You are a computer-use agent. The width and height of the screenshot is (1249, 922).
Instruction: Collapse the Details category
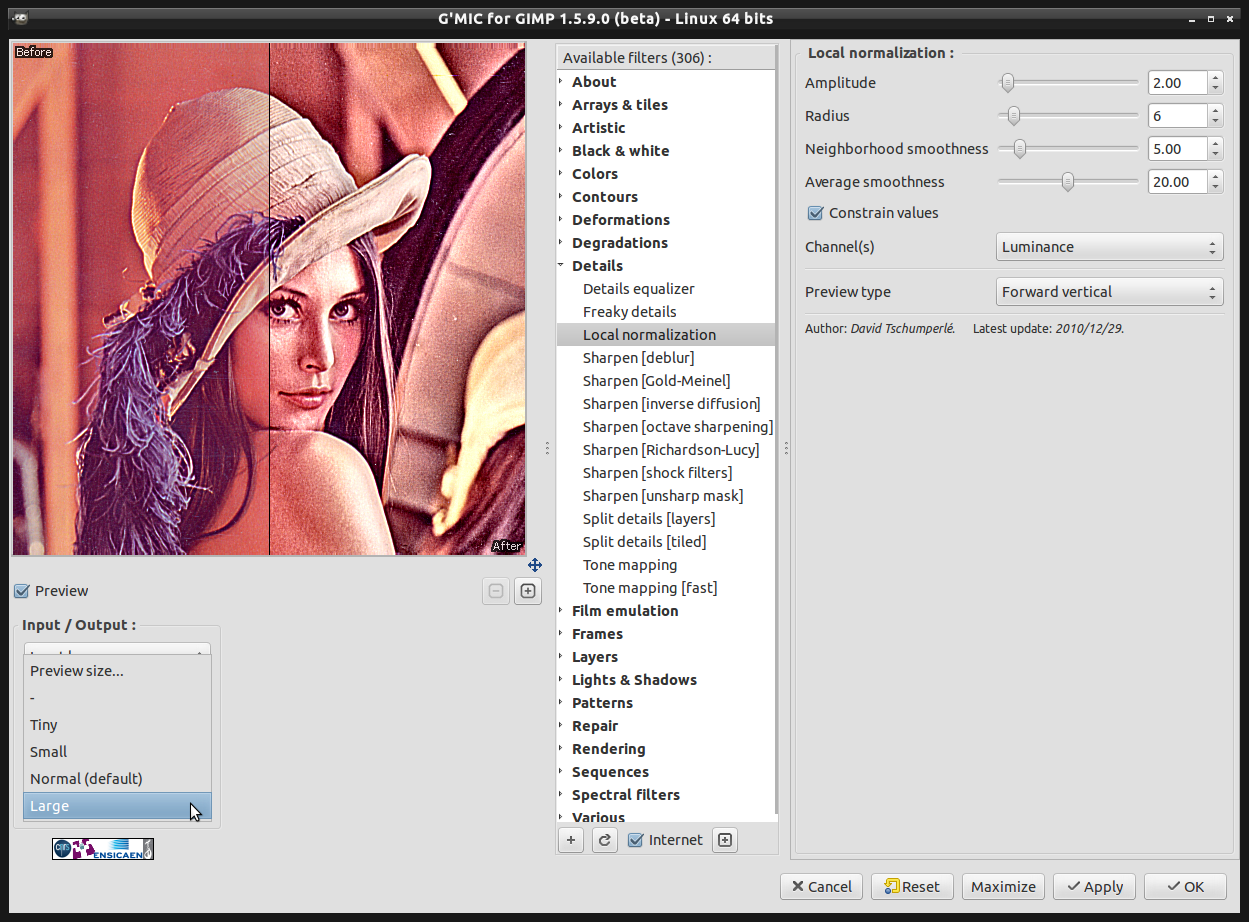pos(561,266)
